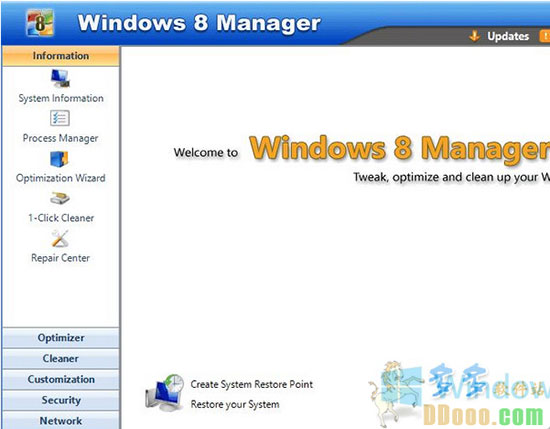Open the Network section
The width and height of the screenshot is (550, 429).
61,420
